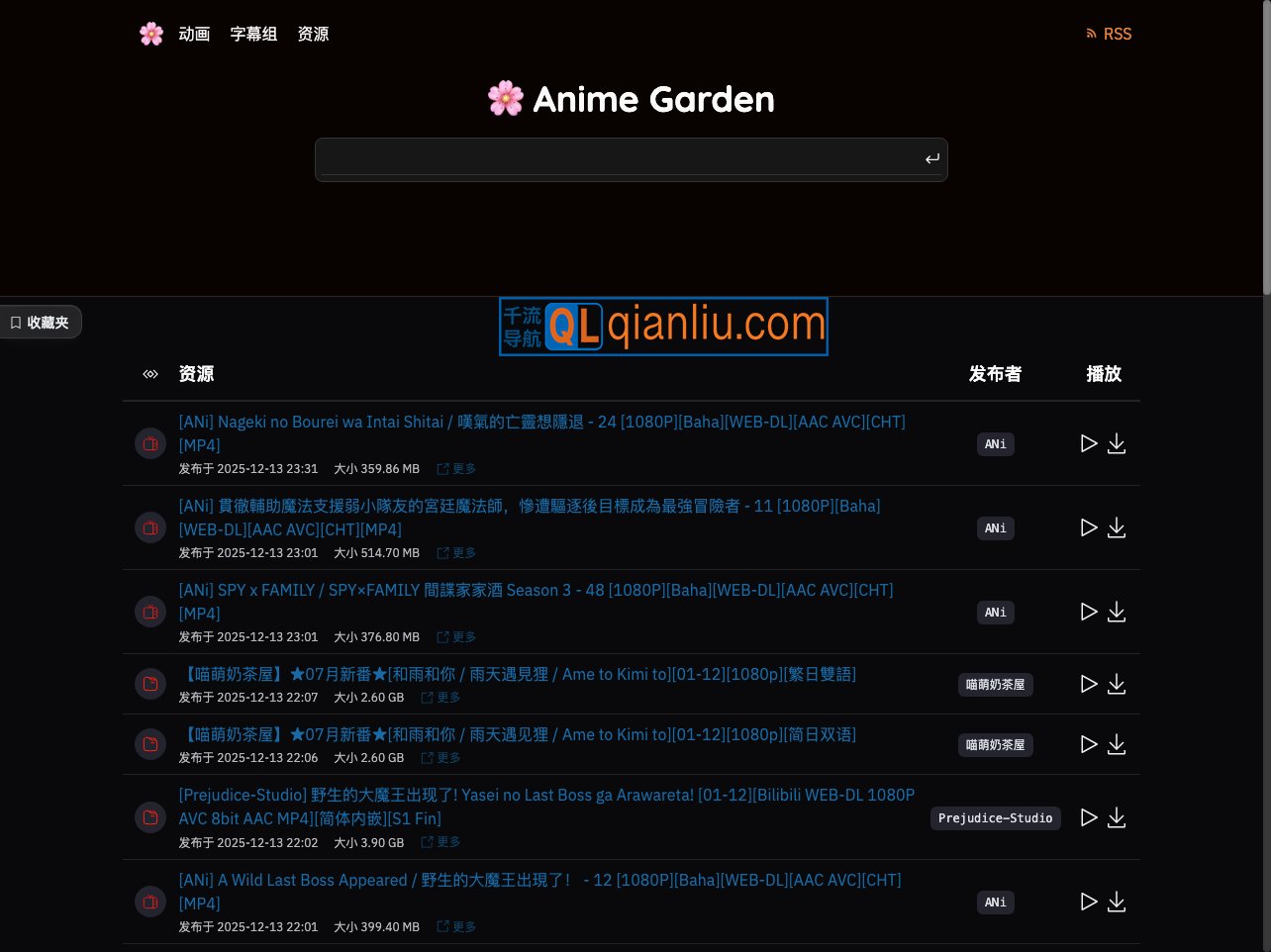
Task: Click the bookmark icon in the 收藏夹 button
Action: coord(15,322)
